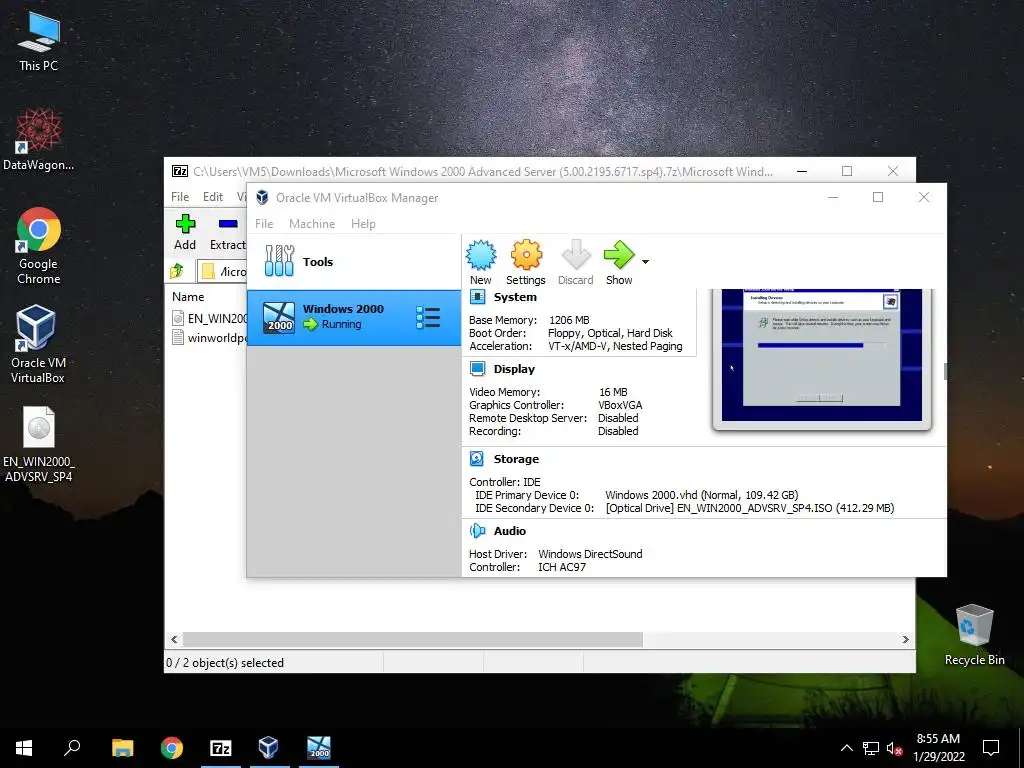The height and width of the screenshot is (768, 1024).
Task: Select DataWagon desktop shortcut
Action: coord(38,139)
